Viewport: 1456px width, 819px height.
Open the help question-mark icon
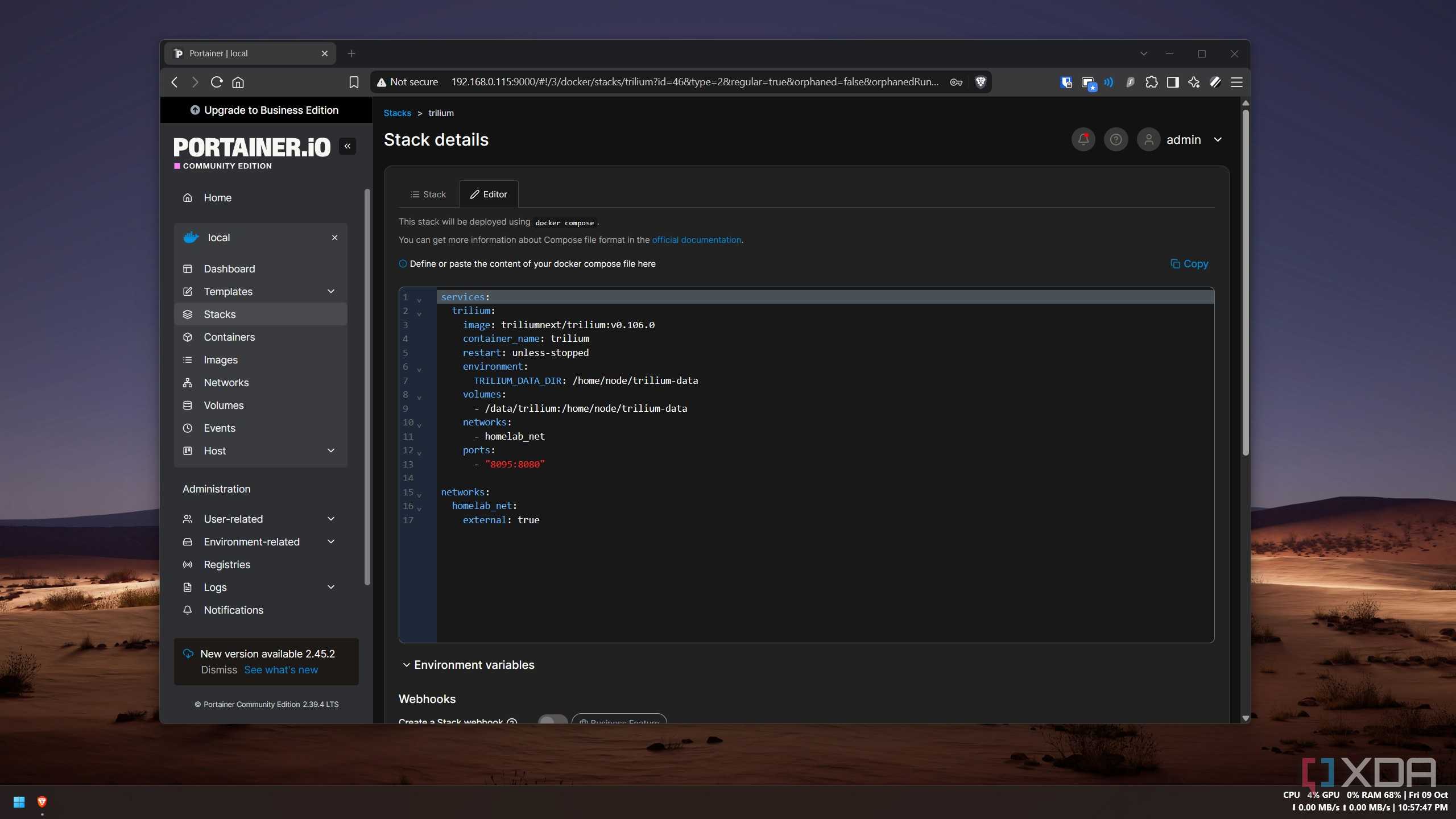pyautogui.click(x=1115, y=139)
